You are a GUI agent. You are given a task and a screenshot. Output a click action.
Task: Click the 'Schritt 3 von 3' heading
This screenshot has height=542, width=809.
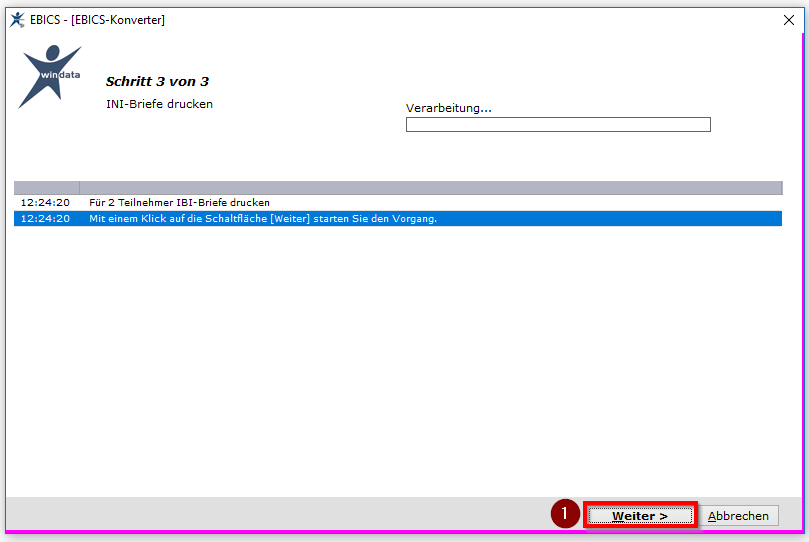coord(157,81)
